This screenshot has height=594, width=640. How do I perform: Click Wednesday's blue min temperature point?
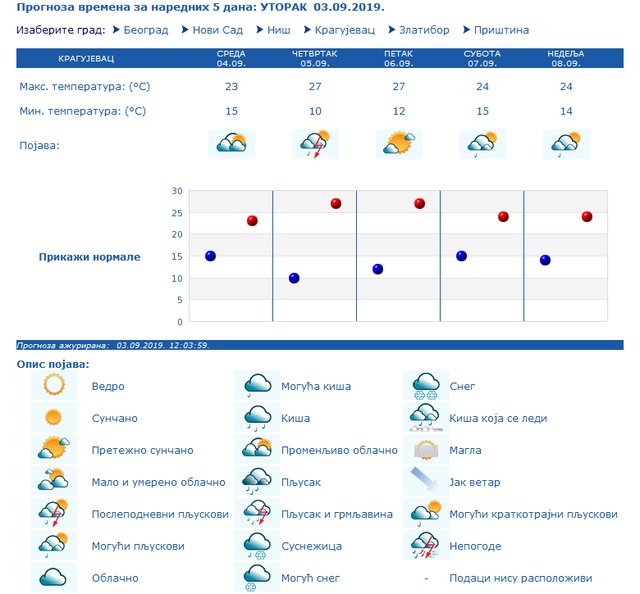tap(210, 256)
